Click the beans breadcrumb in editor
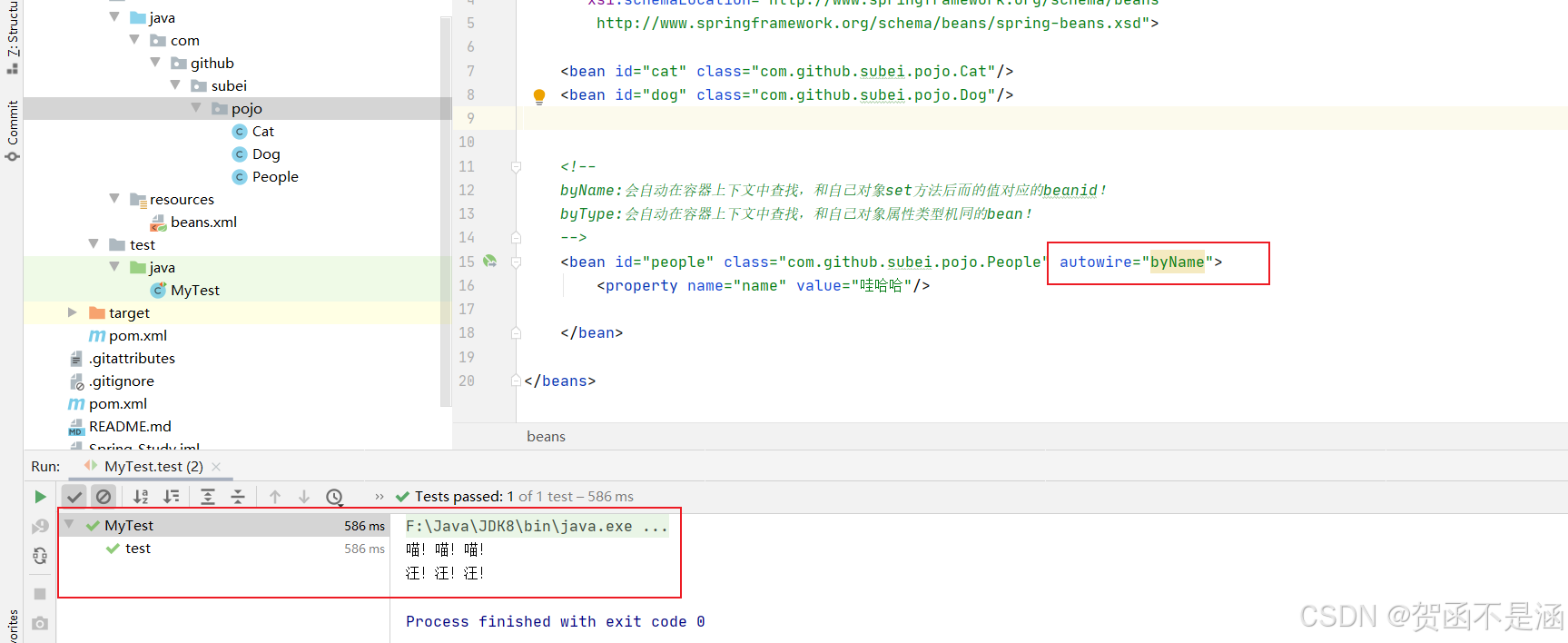The width and height of the screenshot is (1568, 643). [546, 437]
